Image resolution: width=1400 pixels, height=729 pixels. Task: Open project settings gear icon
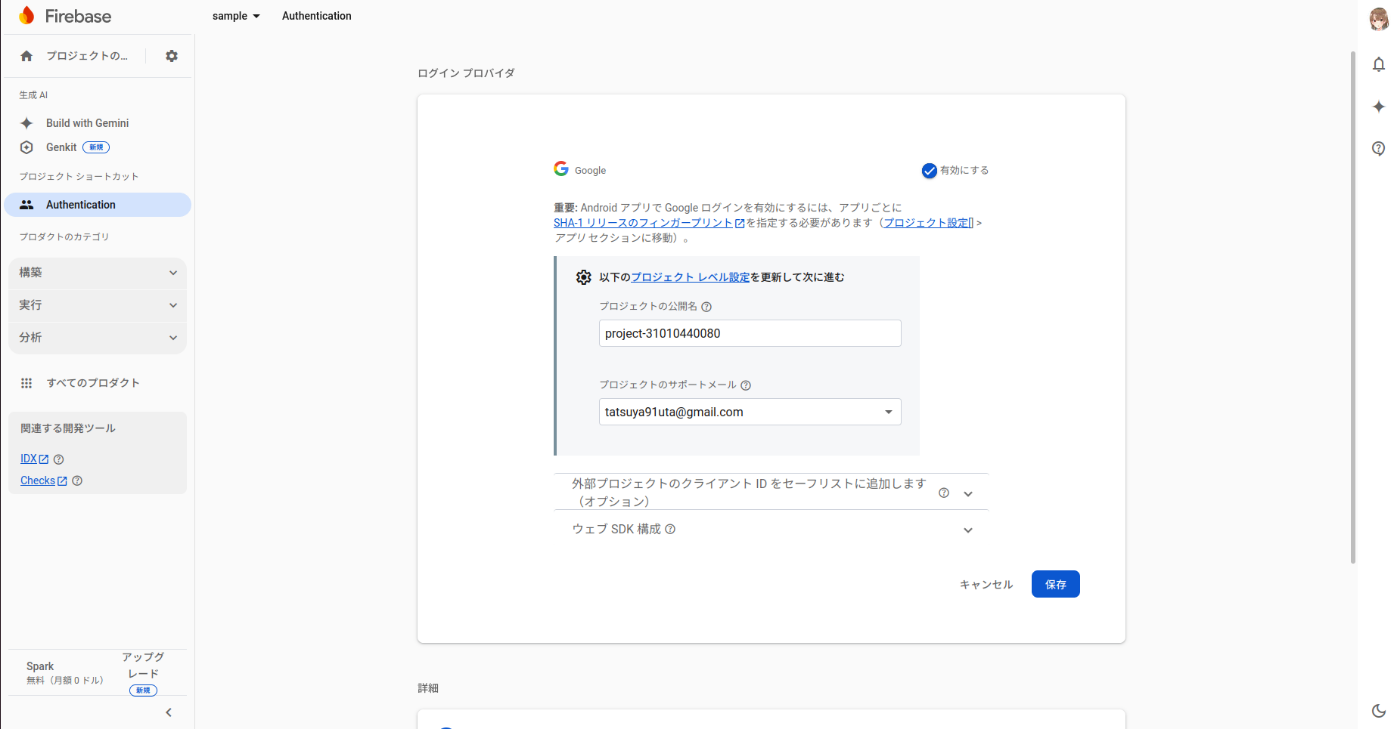(x=171, y=56)
